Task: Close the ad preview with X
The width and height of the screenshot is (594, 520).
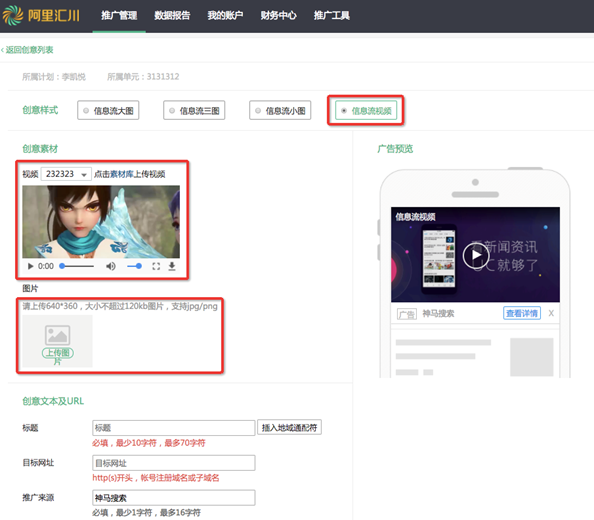Action: [x=551, y=313]
